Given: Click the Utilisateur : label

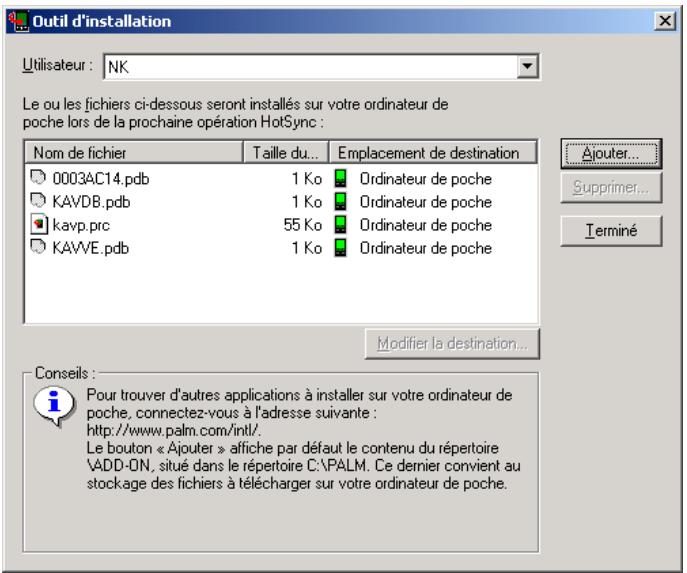Looking at the screenshot, I should click(x=58, y=65).
